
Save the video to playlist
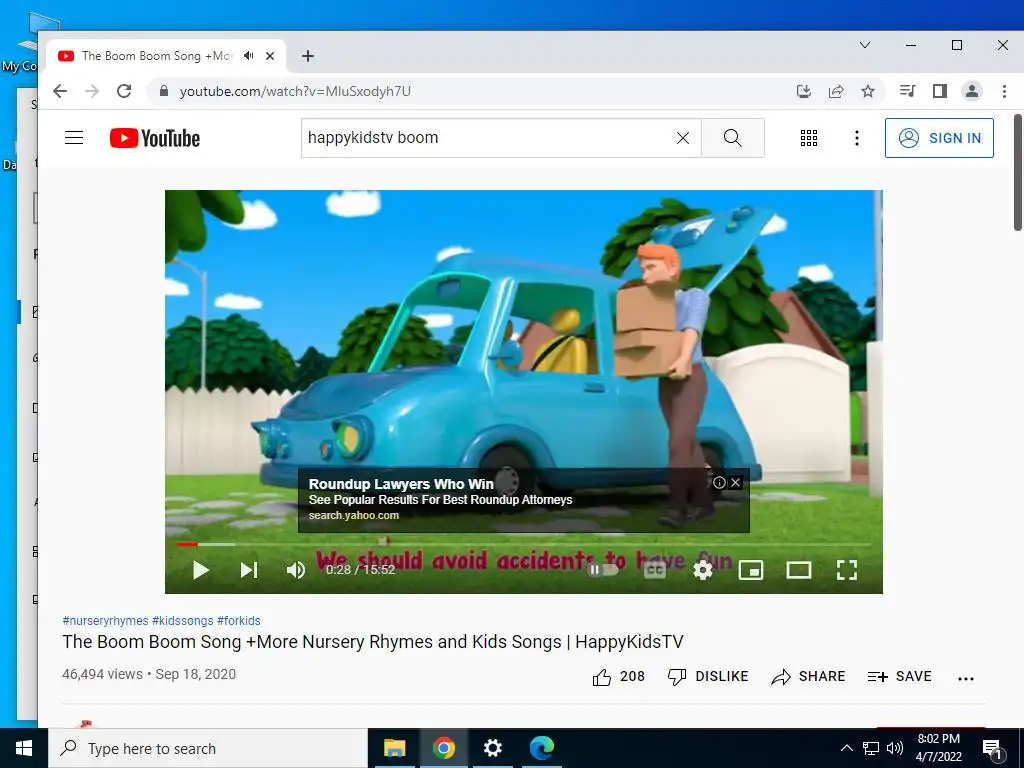coord(899,677)
